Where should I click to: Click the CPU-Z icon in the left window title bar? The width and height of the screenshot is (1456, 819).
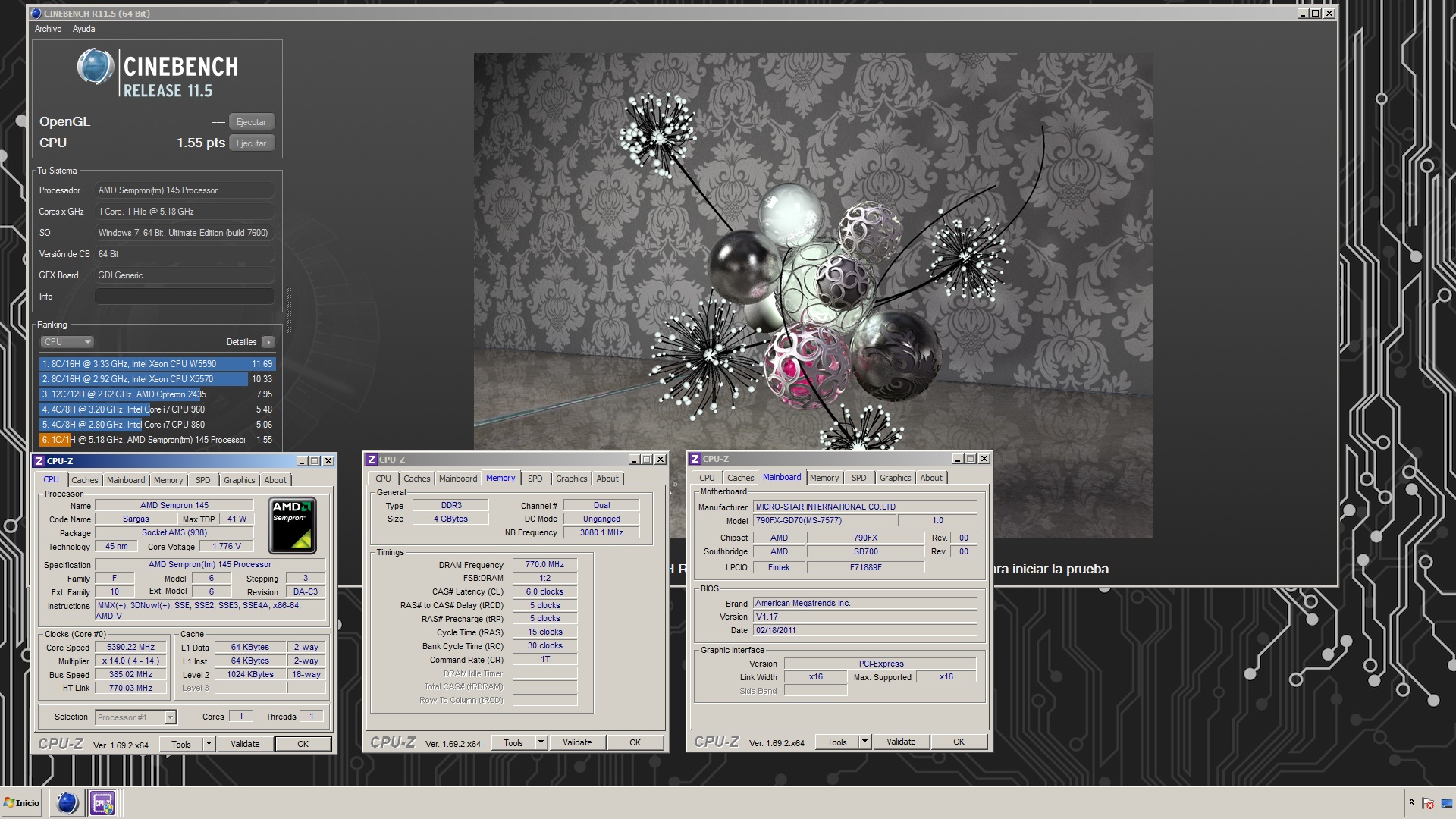point(39,461)
